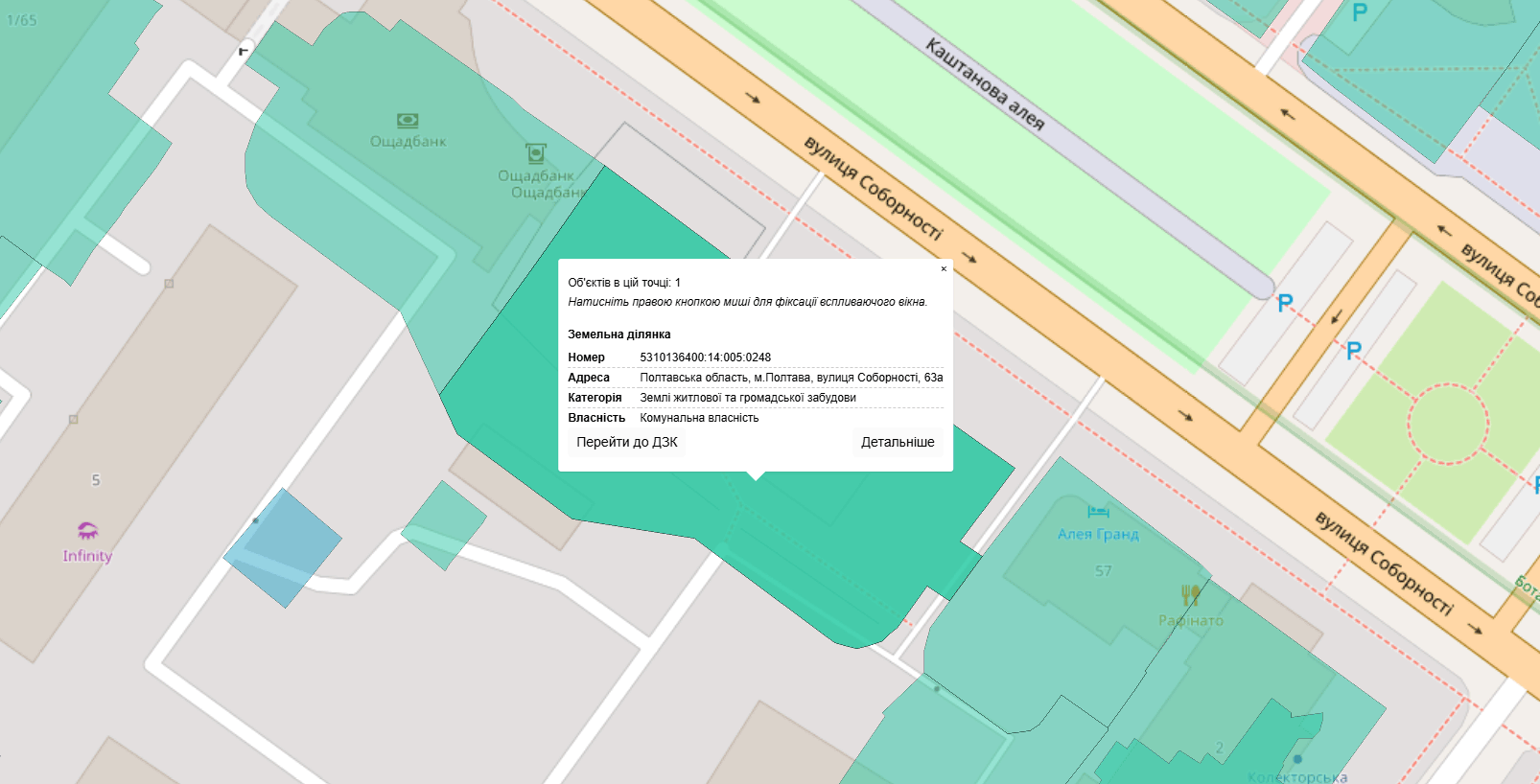Select the Ощадбанк ATM icon on map
Image resolution: width=1540 pixels, height=784 pixels.
535,153
